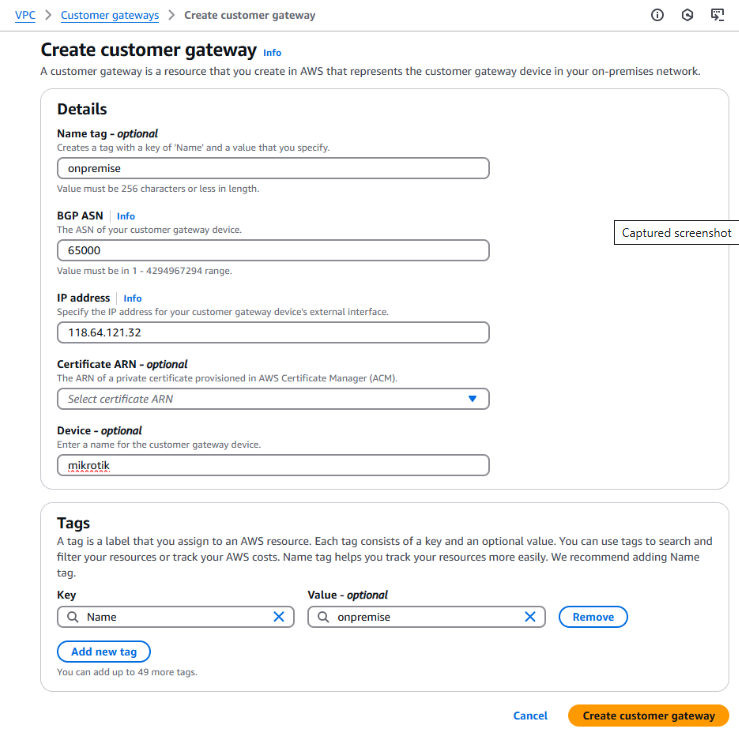This screenshot has width=739, height=744.
Task: Open the info circle icon in header
Action: [657, 15]
